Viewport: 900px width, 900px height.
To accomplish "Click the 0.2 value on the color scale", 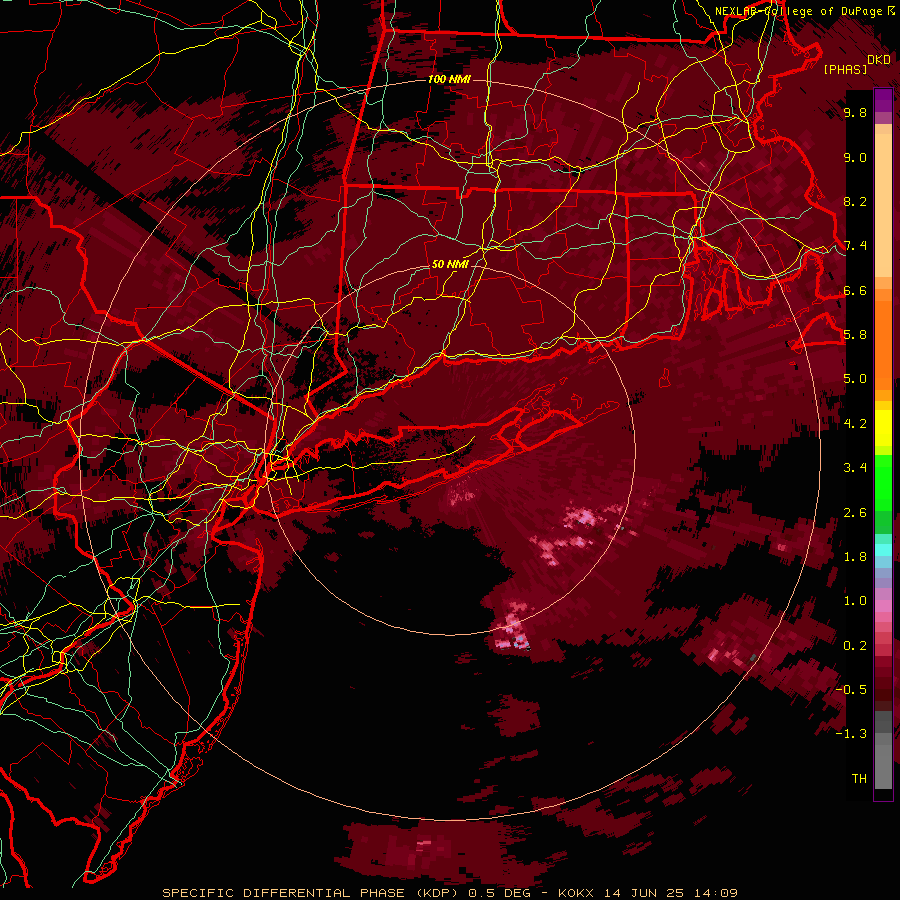I will [x=855, y=646].
